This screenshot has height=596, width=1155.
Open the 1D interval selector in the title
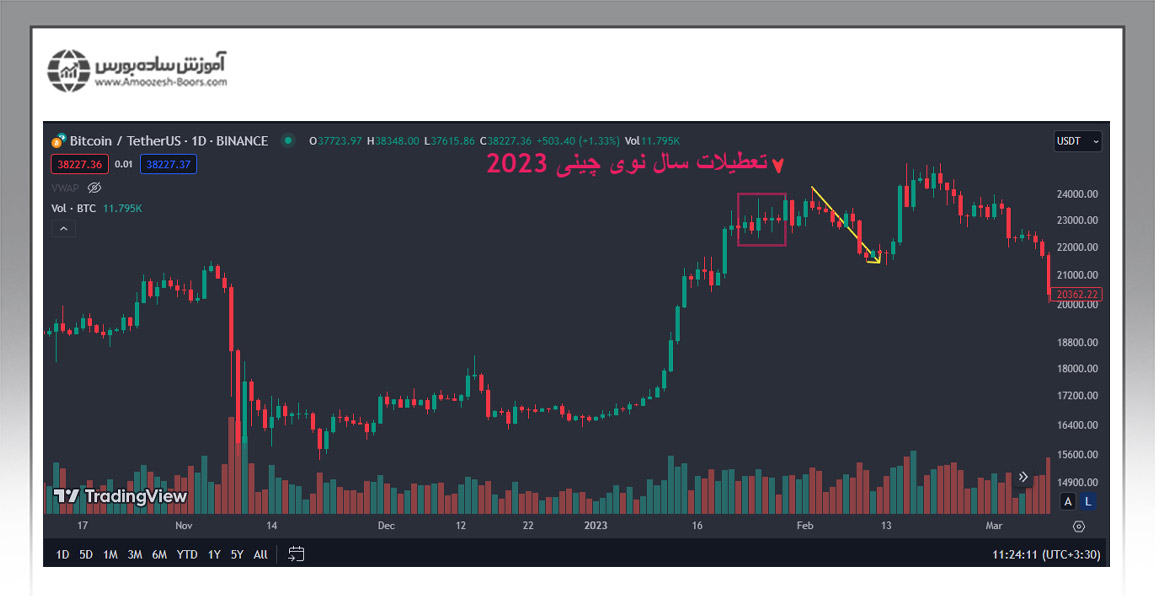(200, 141)
